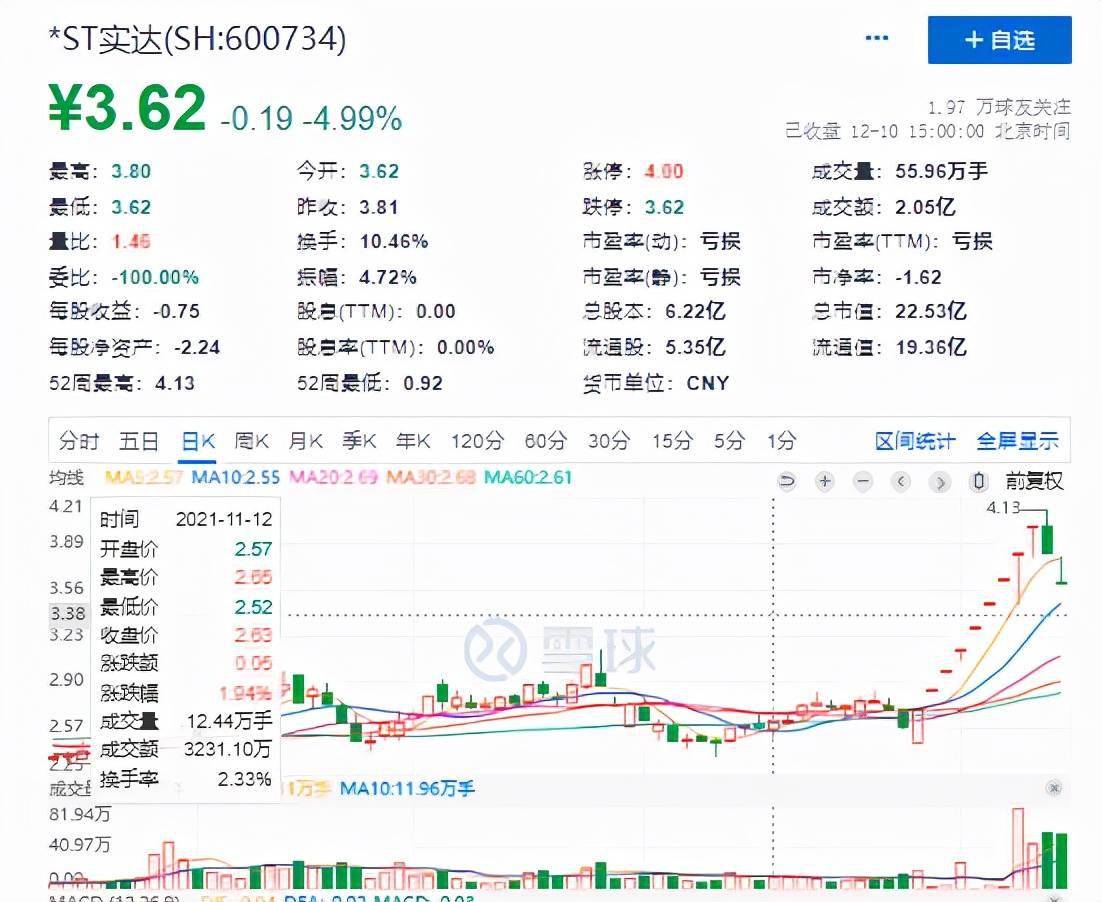Open the 60分 timeframe tab
Screen dimensions: 1102x902
coord(541,440)
